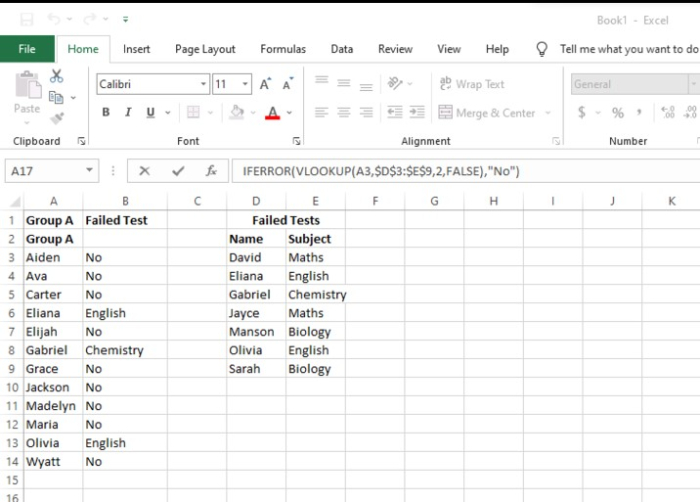Open the File tab
This screenshot has height=502, width=700.
click(x=27, y=49)
